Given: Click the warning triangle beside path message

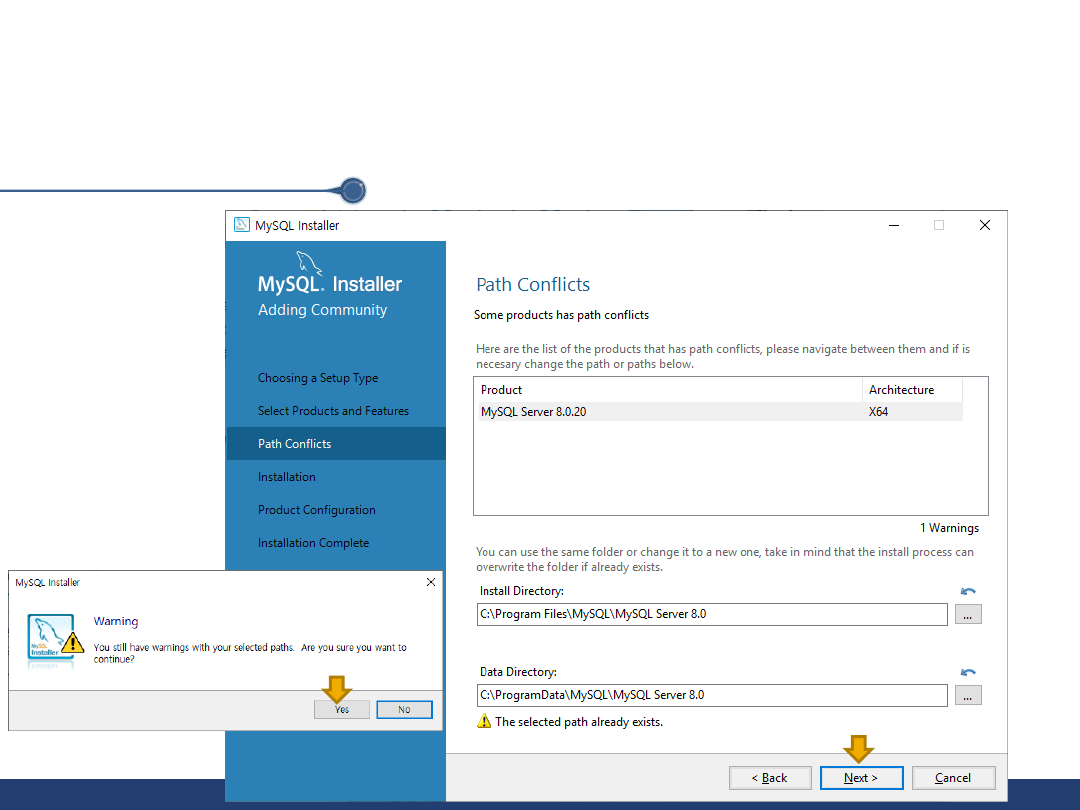Looking at the screenshot, I should (x=484, y=721).
